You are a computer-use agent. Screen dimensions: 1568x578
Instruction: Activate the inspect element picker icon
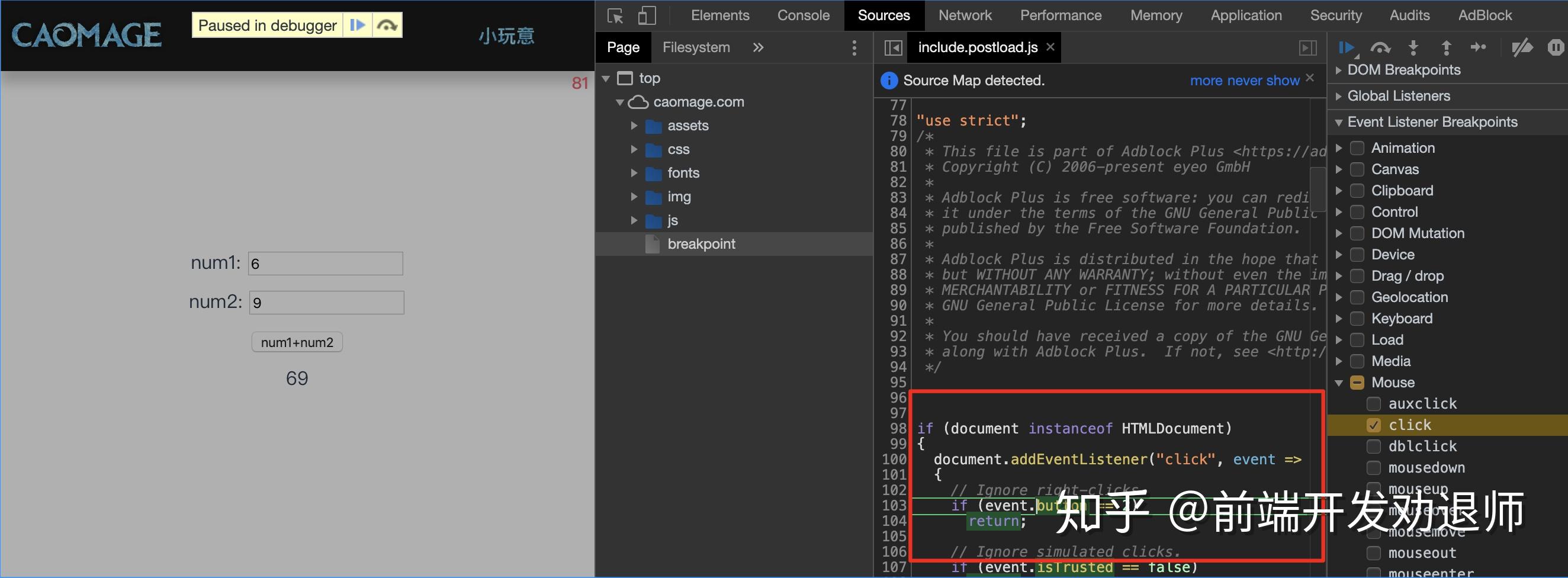(615, 16)
